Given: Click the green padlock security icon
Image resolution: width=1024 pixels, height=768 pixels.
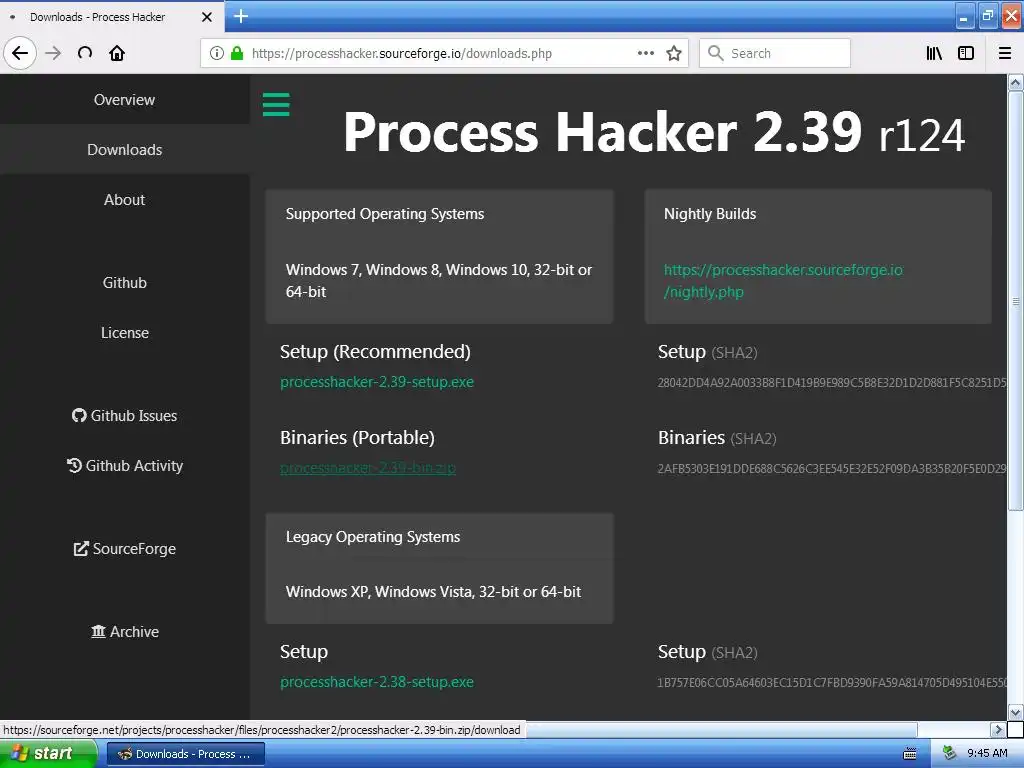Looking at the screenshot, I should pos(237,54).
